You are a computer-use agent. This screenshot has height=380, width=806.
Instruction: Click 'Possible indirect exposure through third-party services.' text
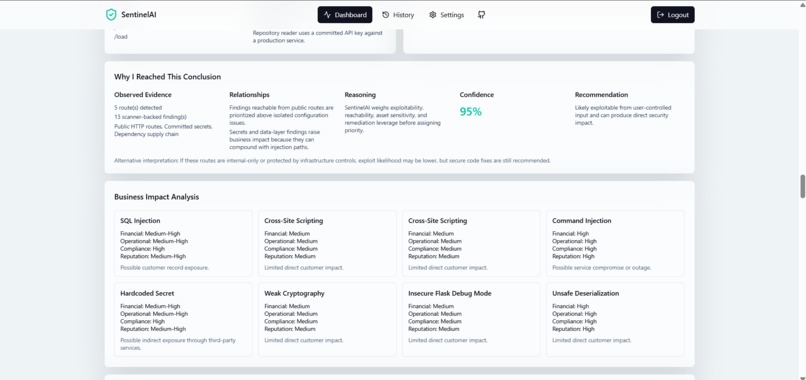[x=178, y=344]
